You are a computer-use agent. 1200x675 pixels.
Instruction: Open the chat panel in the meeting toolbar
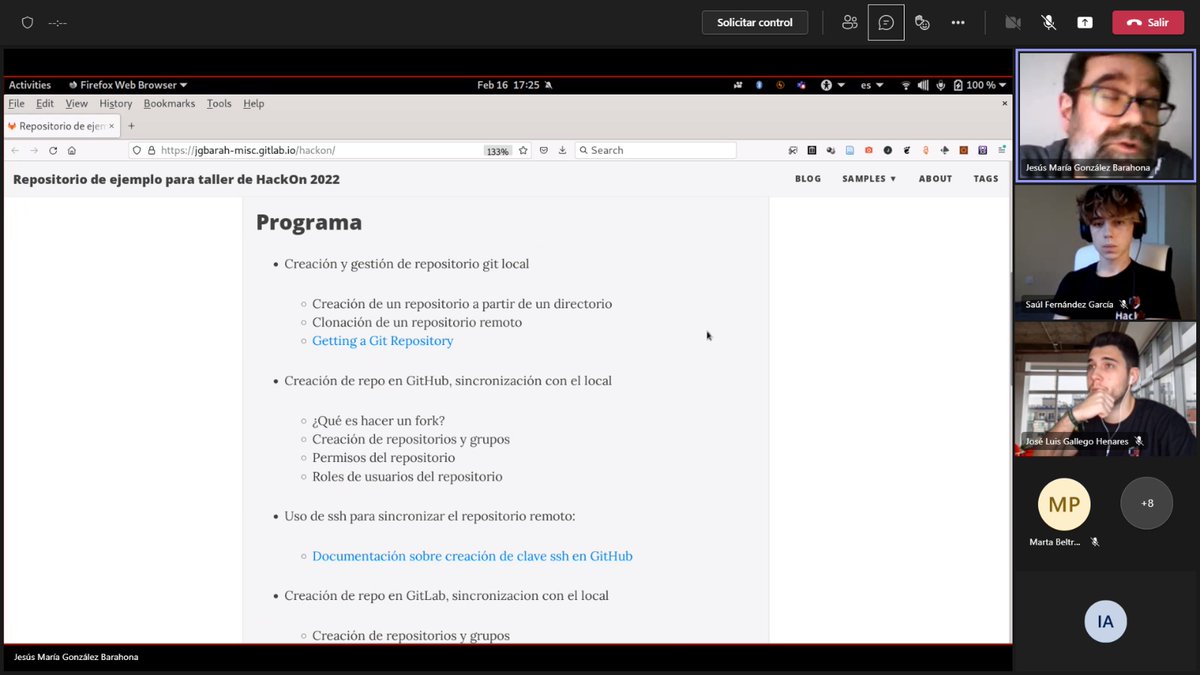[886, 22]
